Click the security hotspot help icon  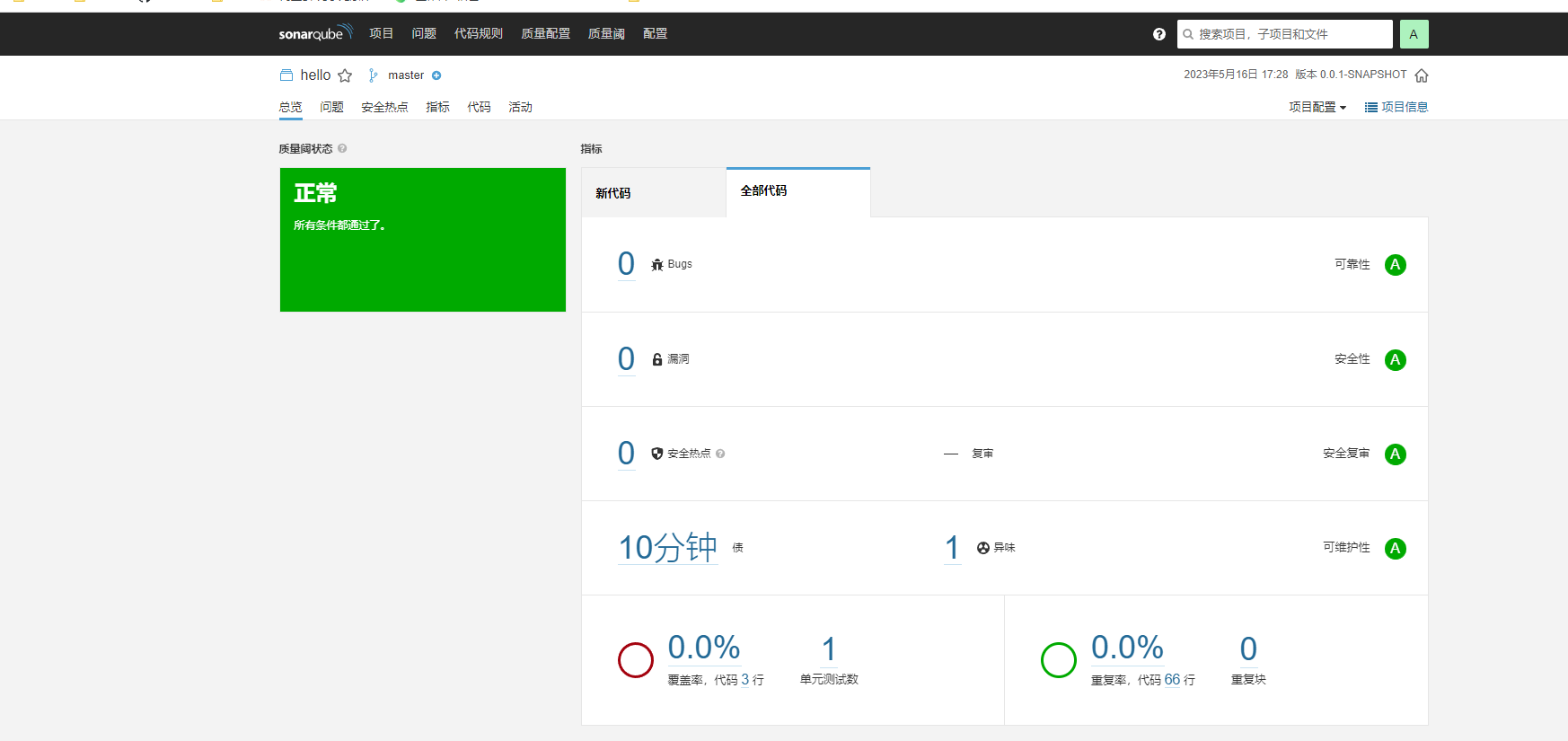pos(720,454)
